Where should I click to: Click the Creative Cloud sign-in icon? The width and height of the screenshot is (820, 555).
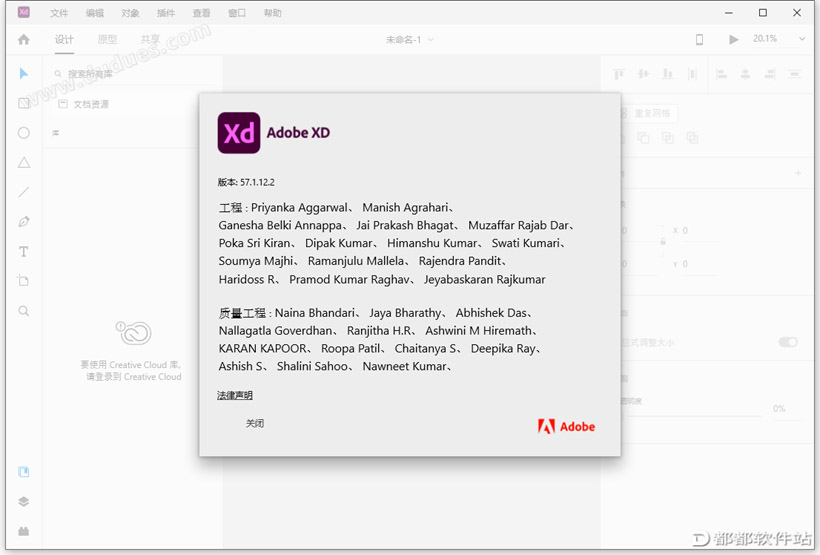134,333
